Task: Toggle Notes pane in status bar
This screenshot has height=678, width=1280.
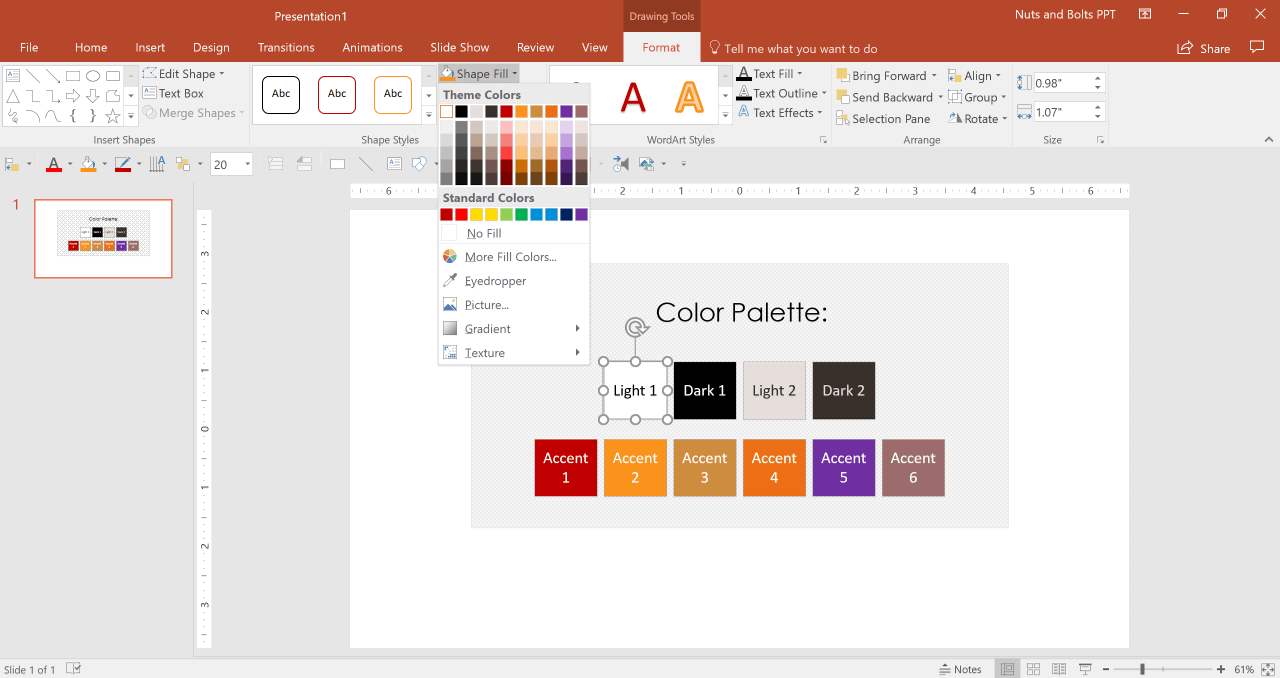Action: coord(960,669)
